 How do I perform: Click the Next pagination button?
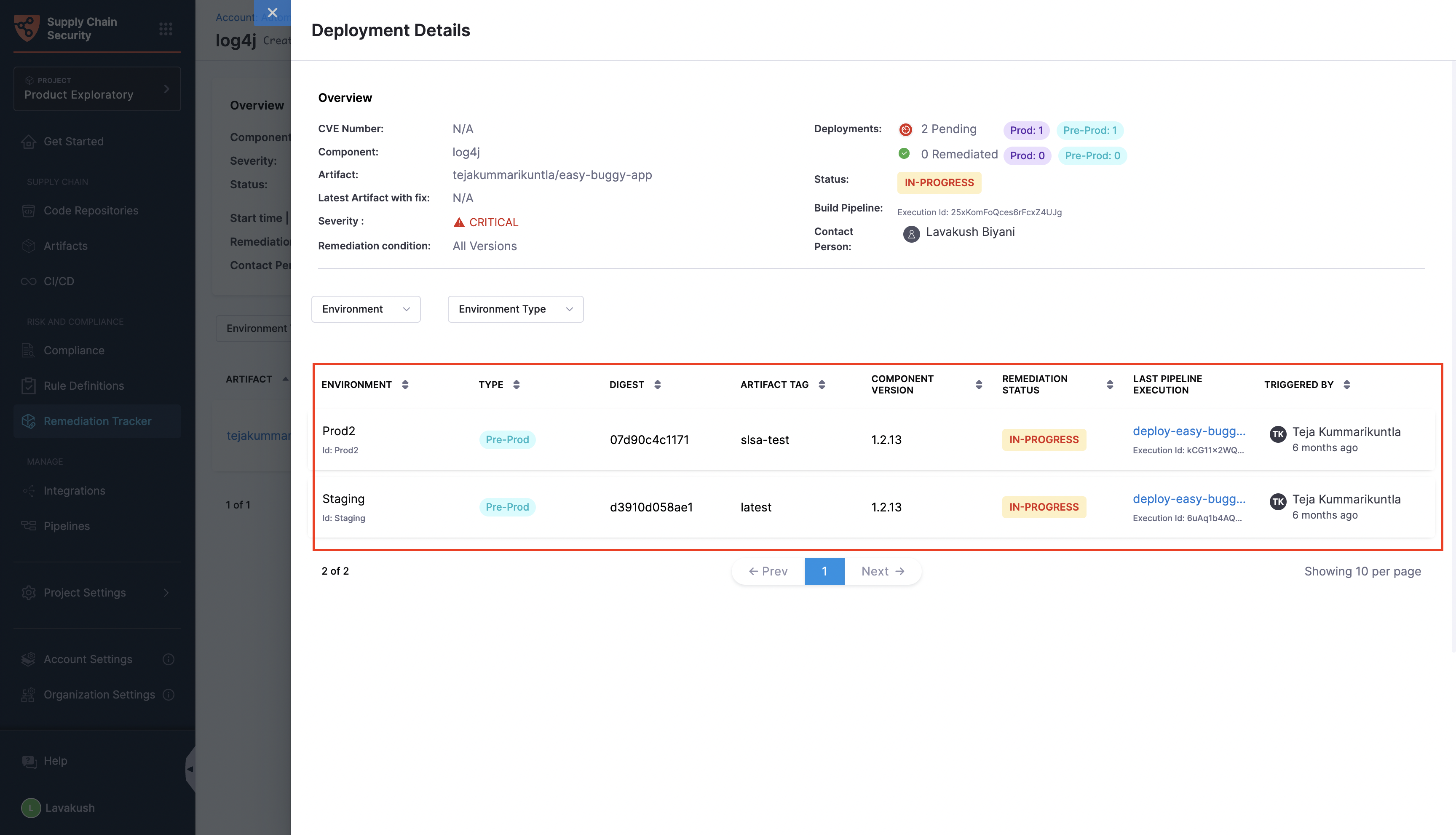tap(883, 571)
